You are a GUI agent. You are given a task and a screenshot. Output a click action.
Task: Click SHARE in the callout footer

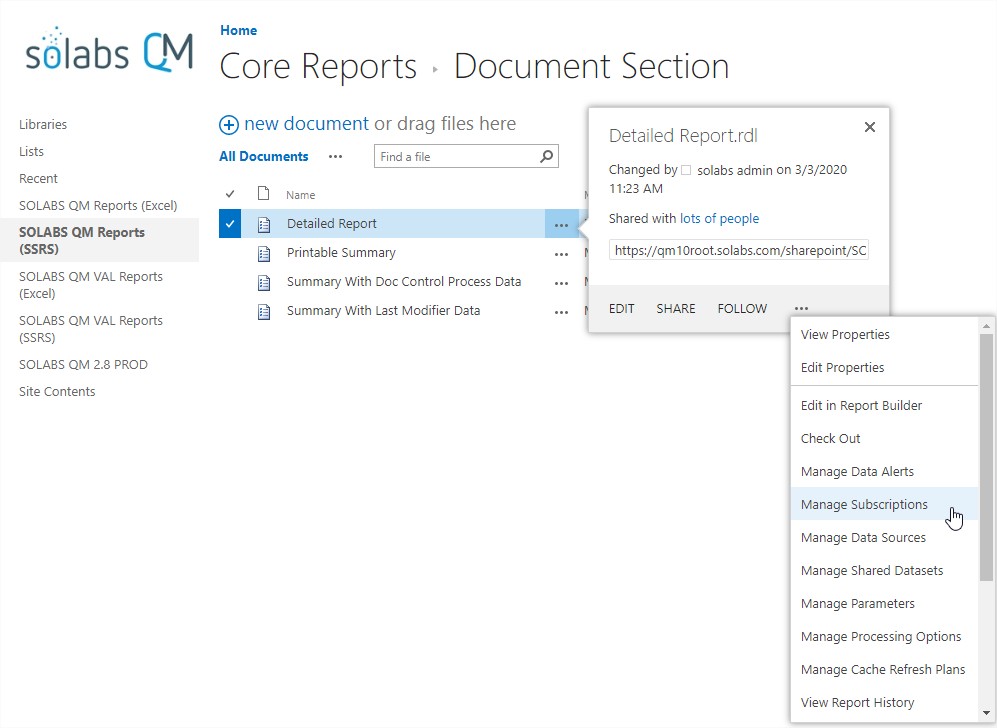point(676,308)
